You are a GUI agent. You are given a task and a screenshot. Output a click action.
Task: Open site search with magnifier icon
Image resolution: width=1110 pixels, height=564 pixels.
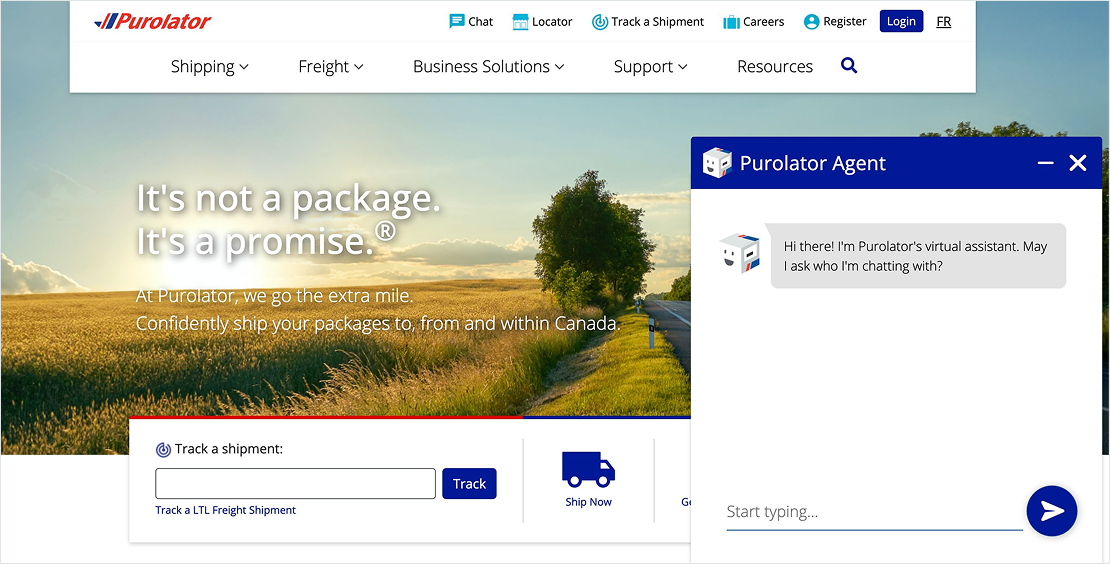[x=849, y=66]
